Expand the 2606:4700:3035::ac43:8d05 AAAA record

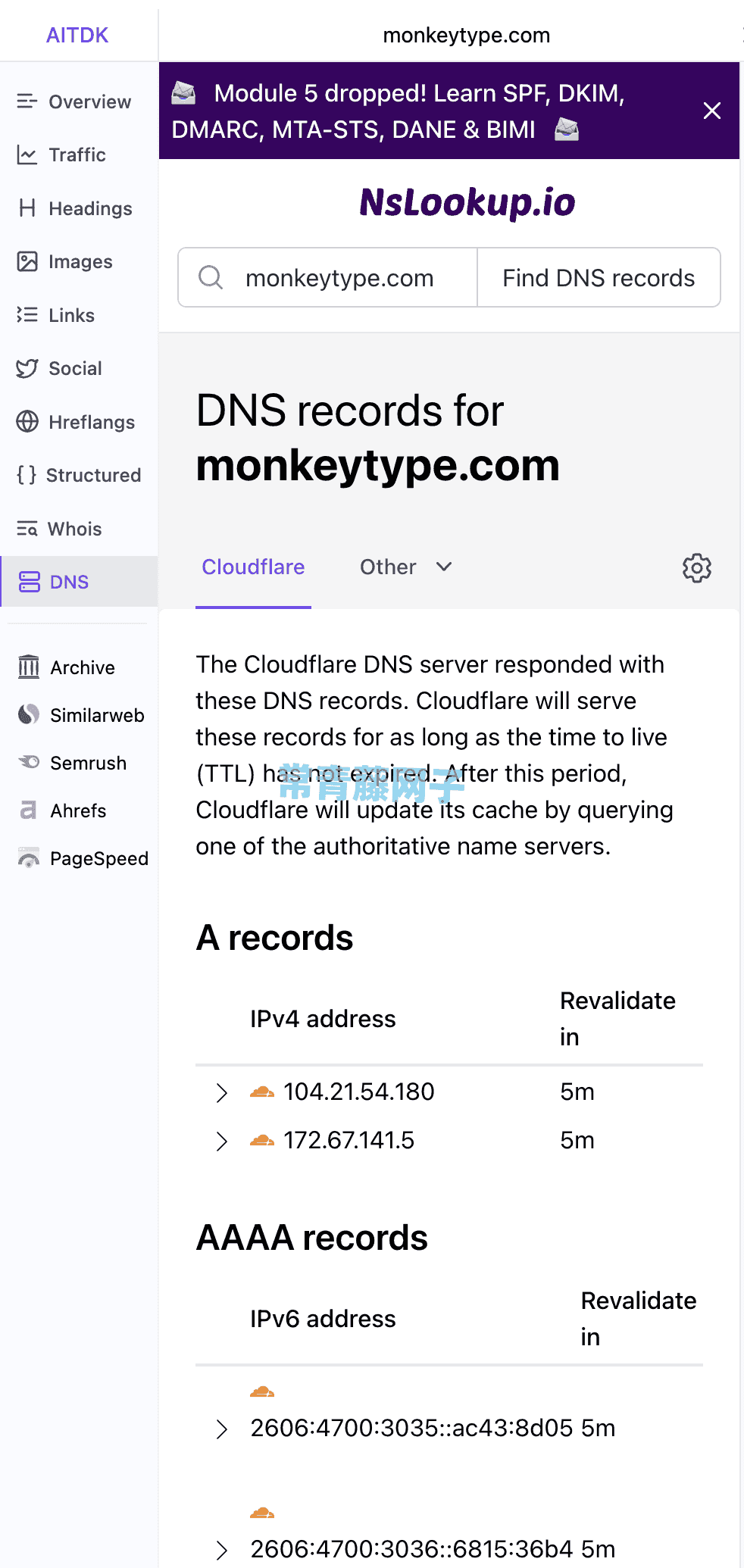(x=221, y=1429)
